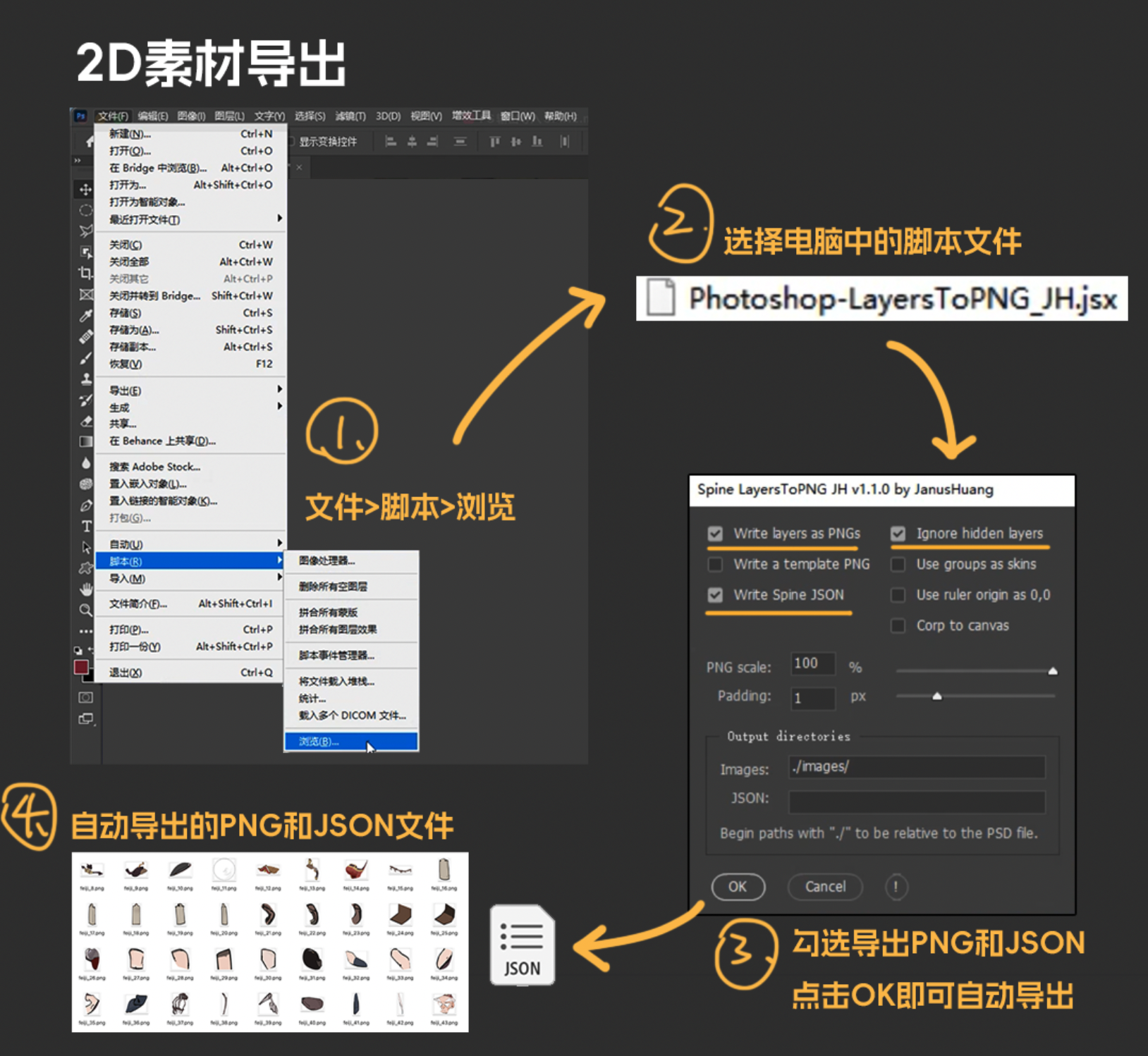The width and height of the screenshot is (1148, 1056).
Task: Enable Corp to canvas checkbox
Action: coord(898,625)
